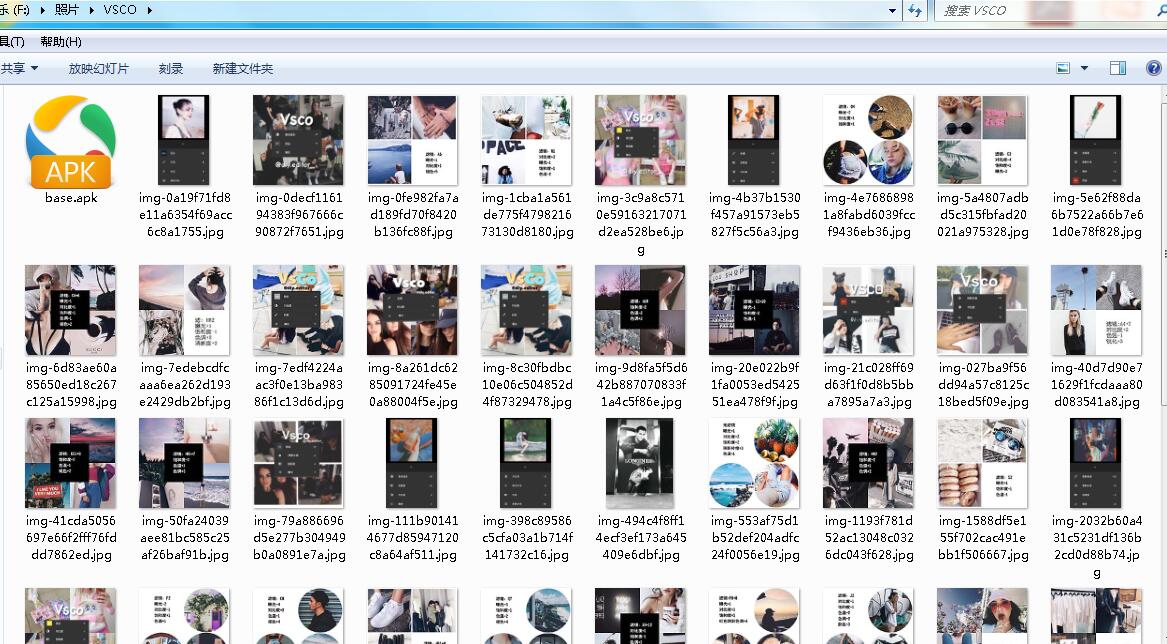
Task: Select thumbnail img-5a4807adbd5c315fbfad20021a975328.jpg
Action: coord(982,140)
